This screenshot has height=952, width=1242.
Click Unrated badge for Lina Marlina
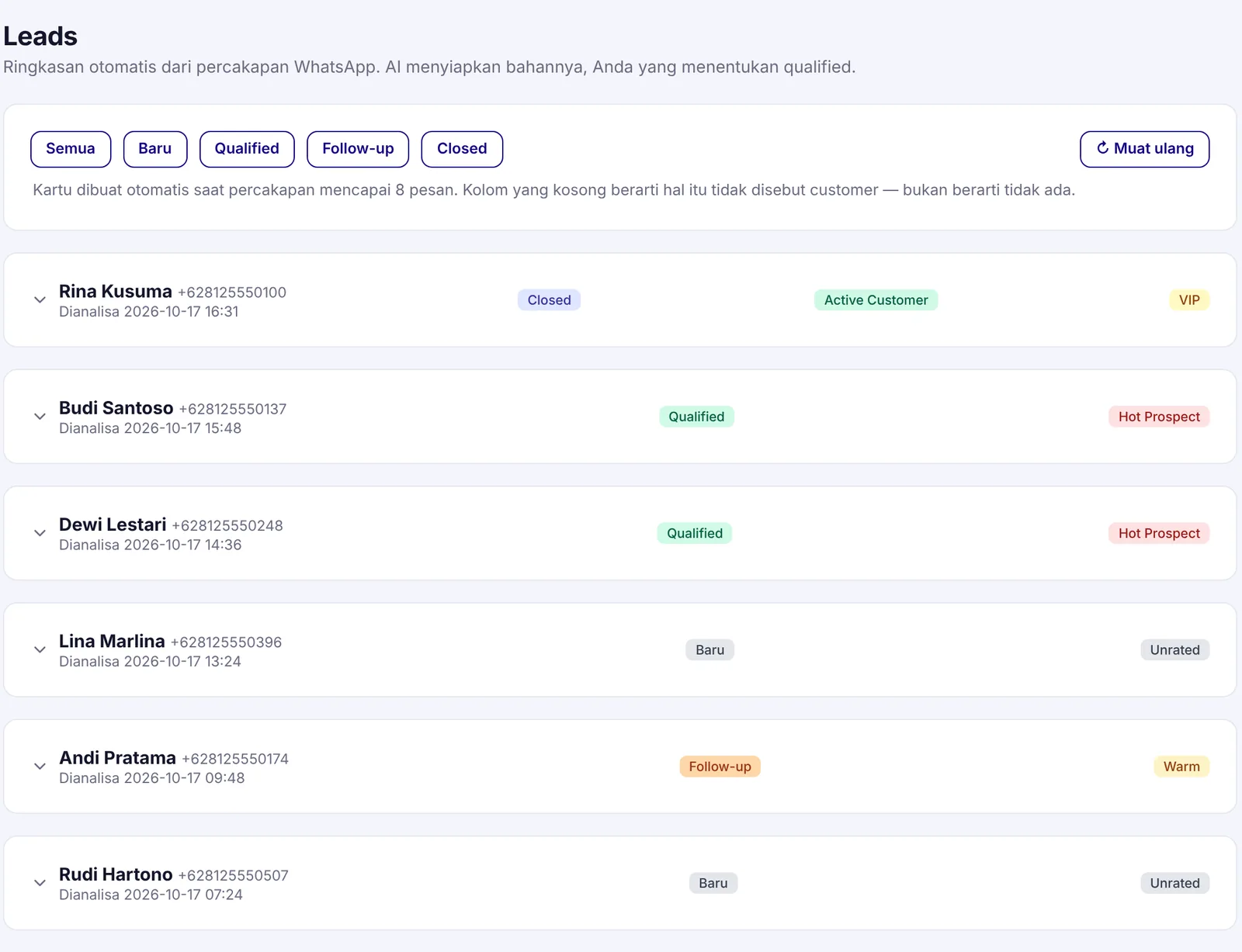click(x=1174, y=650)
